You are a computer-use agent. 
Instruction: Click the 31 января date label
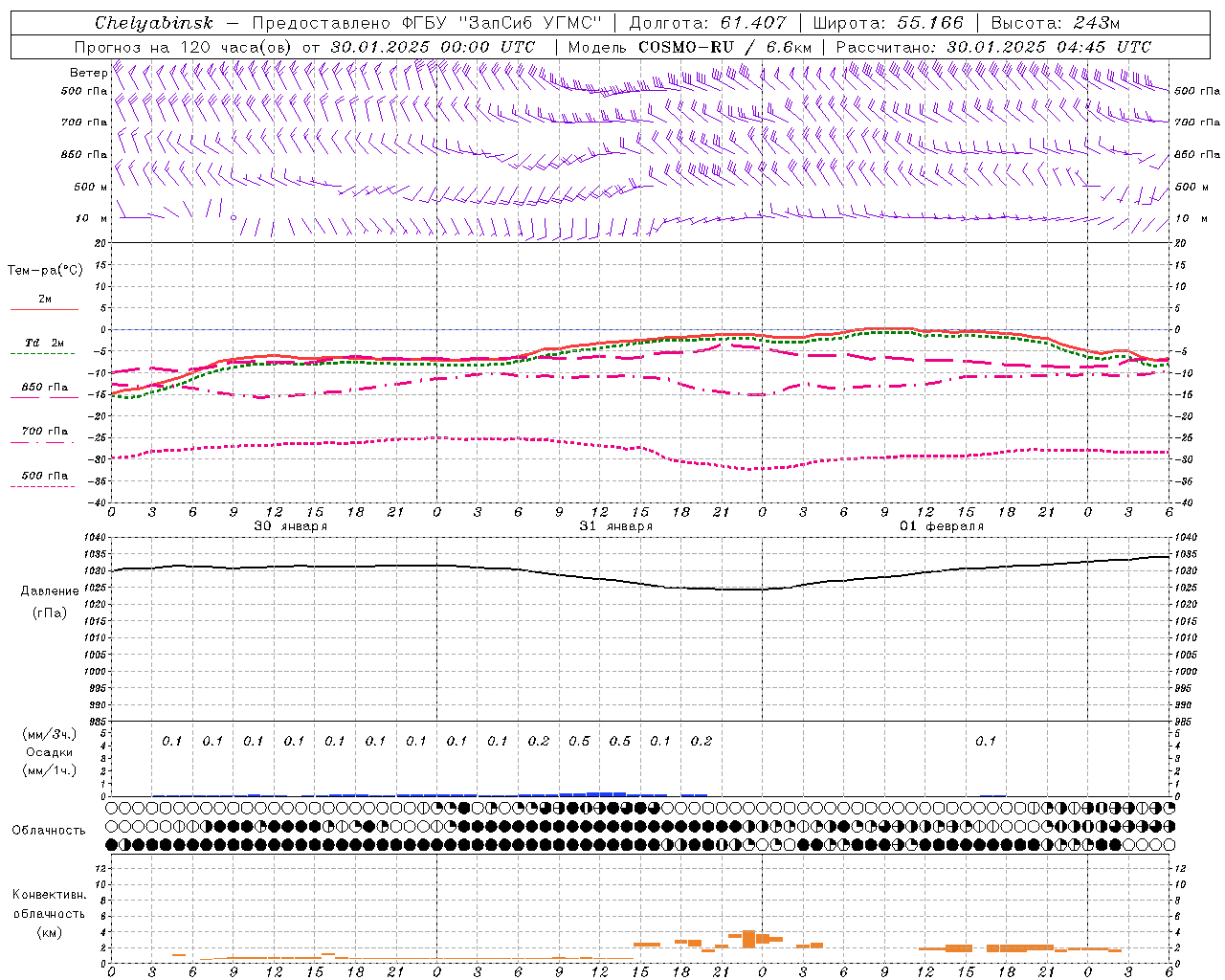tap(615, 526)
